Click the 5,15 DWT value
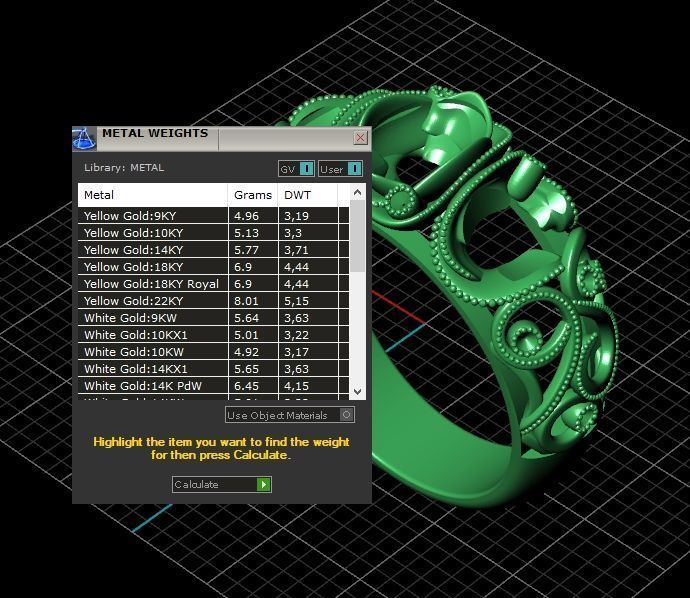 pyautogui.click(x=296, y=301)
